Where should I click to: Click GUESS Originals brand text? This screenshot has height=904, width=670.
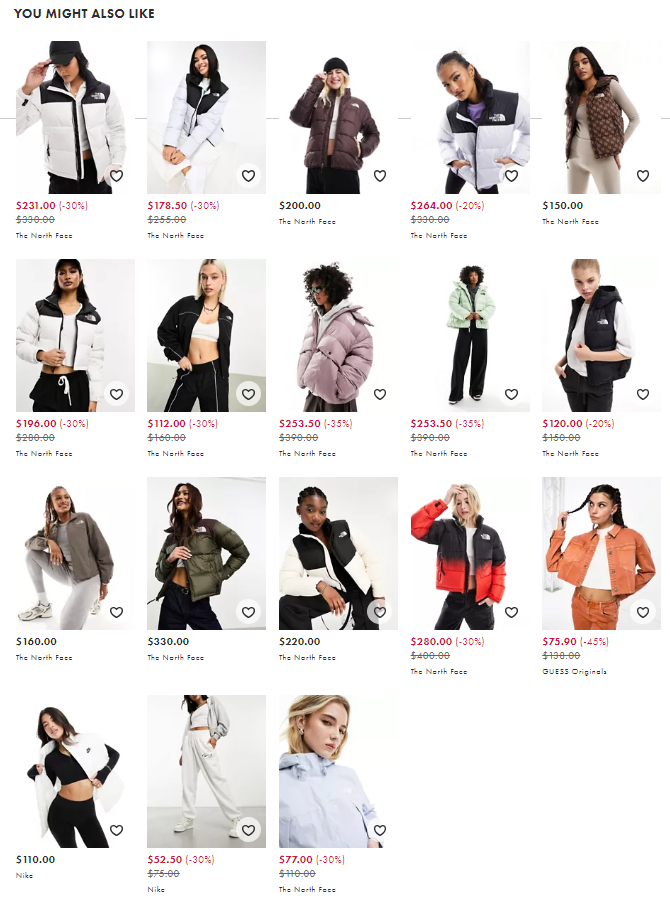[x=574, y=671]
